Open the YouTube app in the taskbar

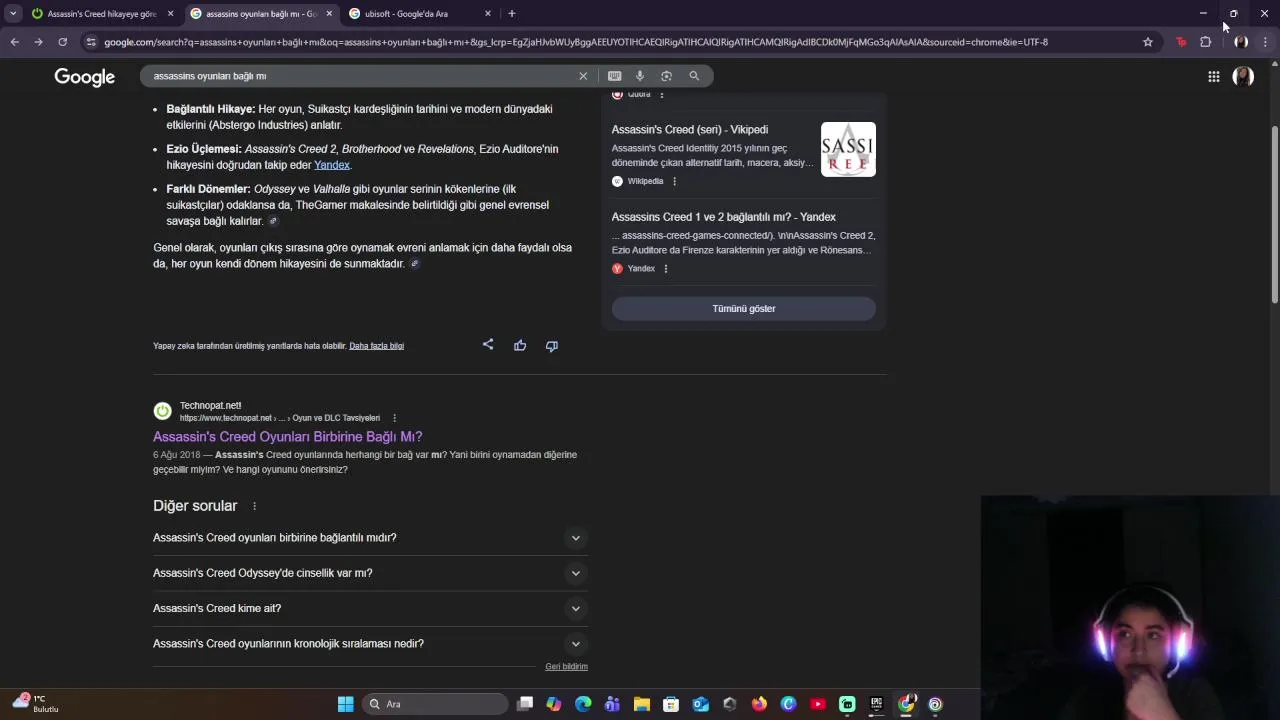pos(818,704)
